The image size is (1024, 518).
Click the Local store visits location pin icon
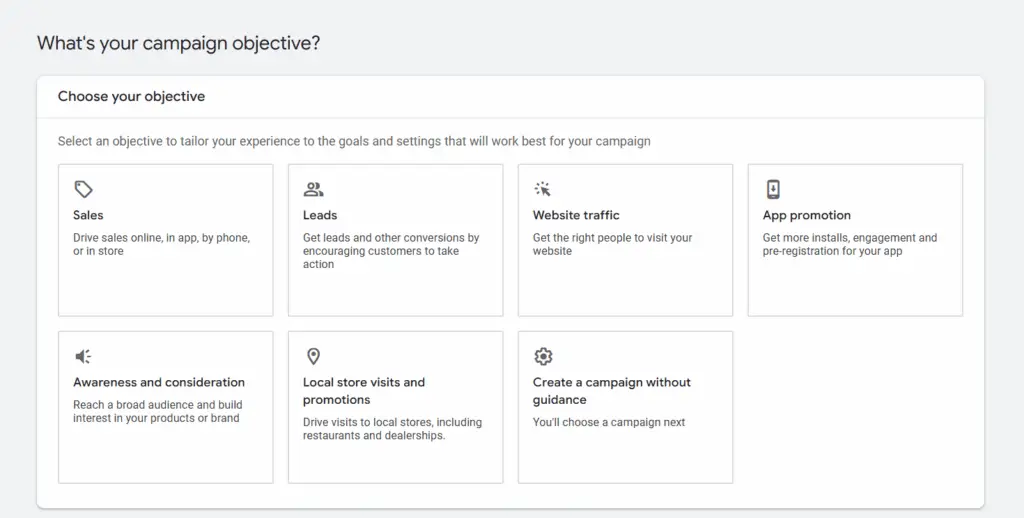pyautogui.click(x=313, y=356)
